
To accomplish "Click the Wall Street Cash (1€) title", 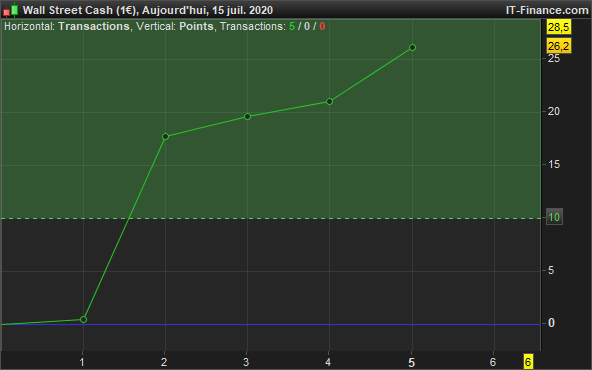I will coord(79,10).
